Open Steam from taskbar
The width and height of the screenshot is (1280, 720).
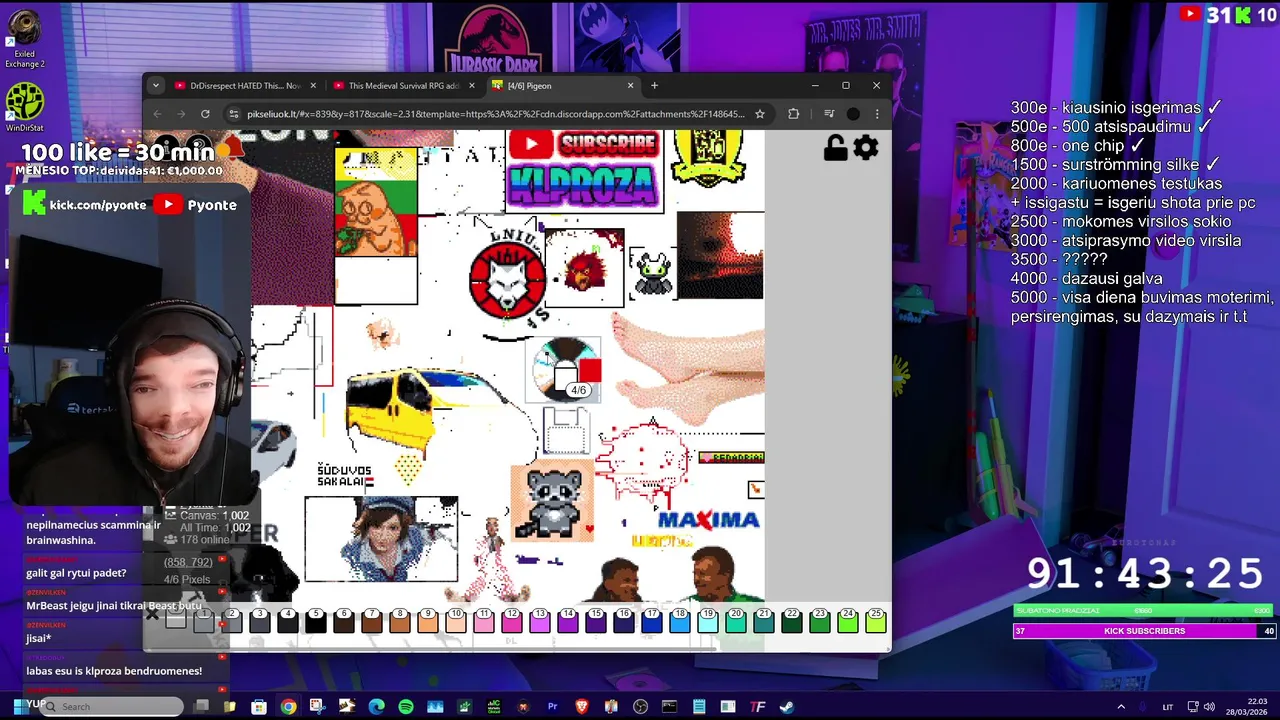[786, 707]
